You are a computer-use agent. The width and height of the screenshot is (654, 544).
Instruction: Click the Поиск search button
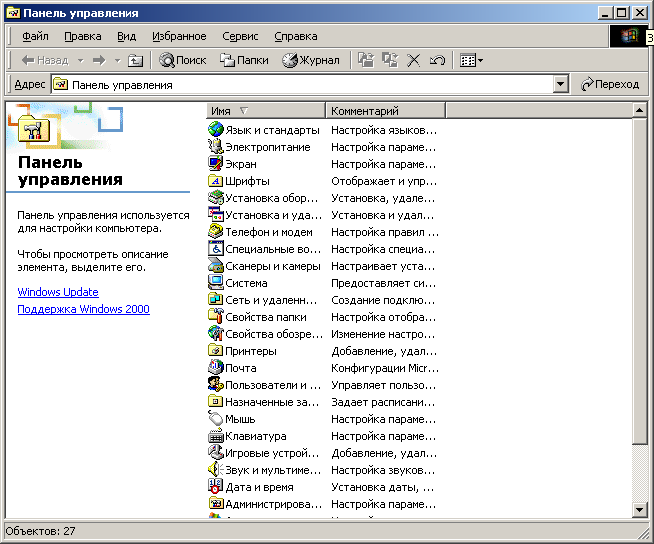(183, 60)
